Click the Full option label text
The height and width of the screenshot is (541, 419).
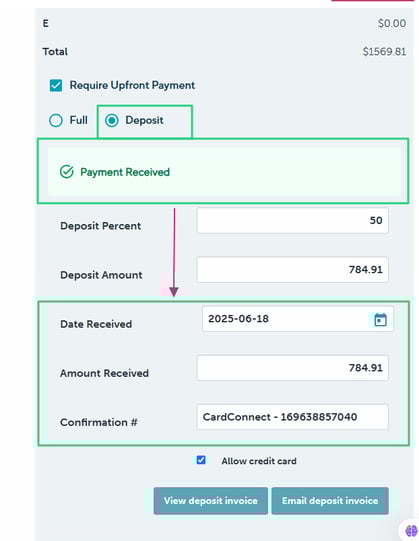tap(78, 120)
